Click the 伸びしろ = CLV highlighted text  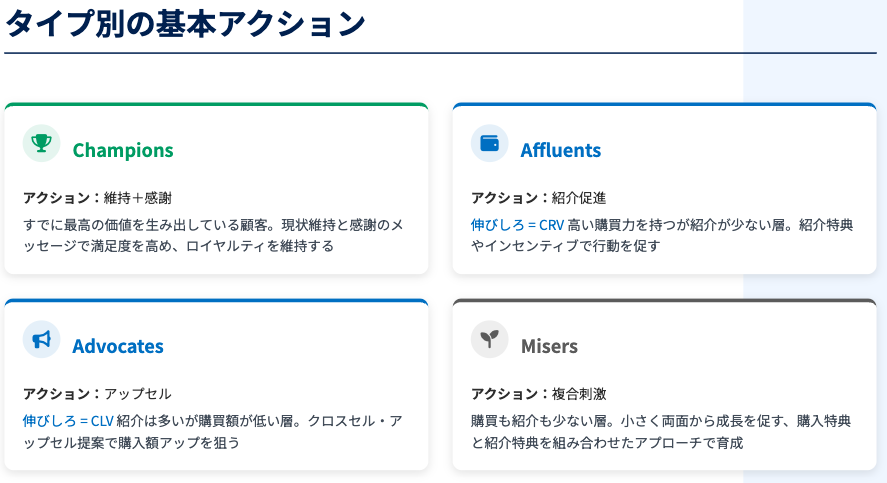68,421
